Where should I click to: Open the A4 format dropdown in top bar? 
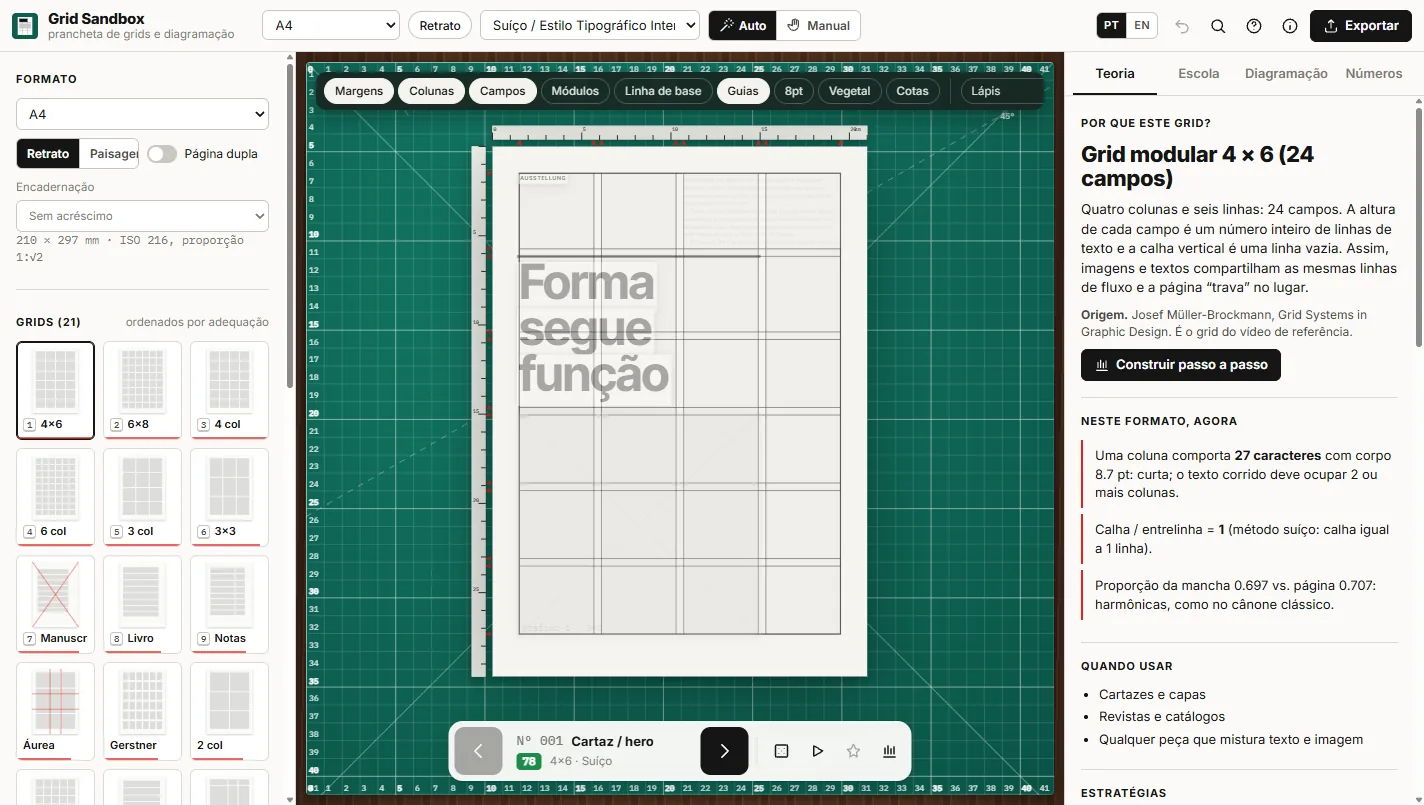point(331,26)
